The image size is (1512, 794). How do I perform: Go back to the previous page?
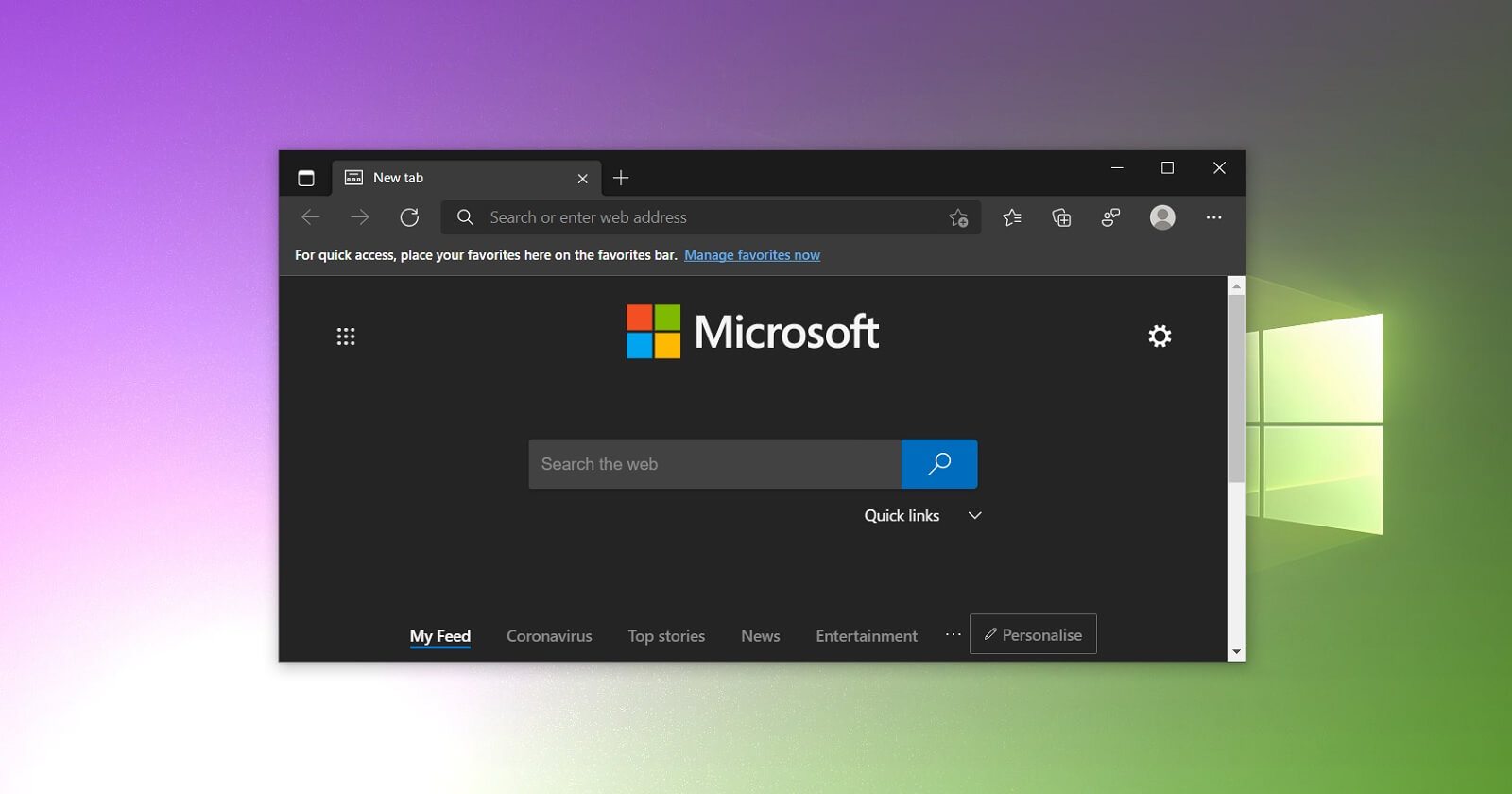tap(311, 217)
